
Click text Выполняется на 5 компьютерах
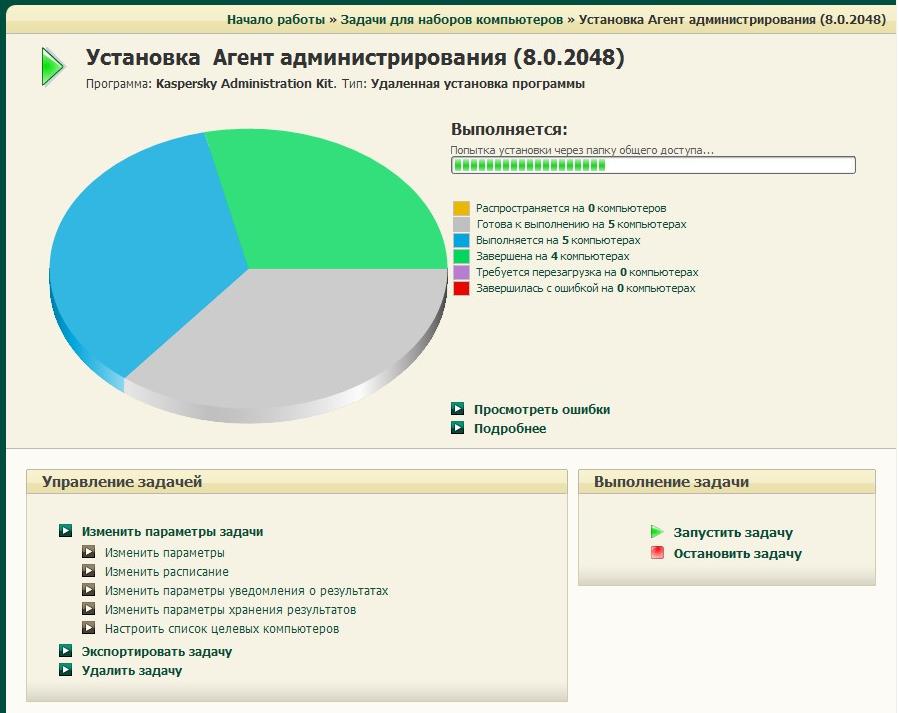point(558,240)
